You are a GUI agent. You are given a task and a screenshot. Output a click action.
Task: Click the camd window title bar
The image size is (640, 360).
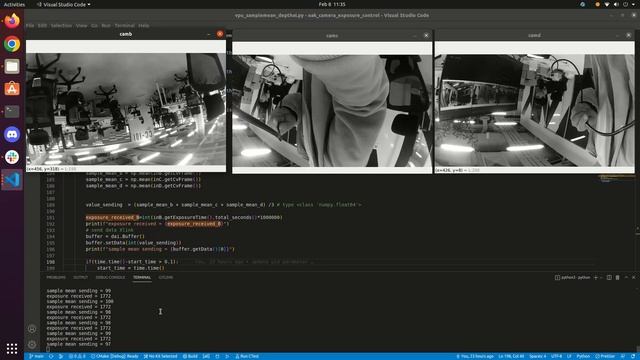point(534,35)
